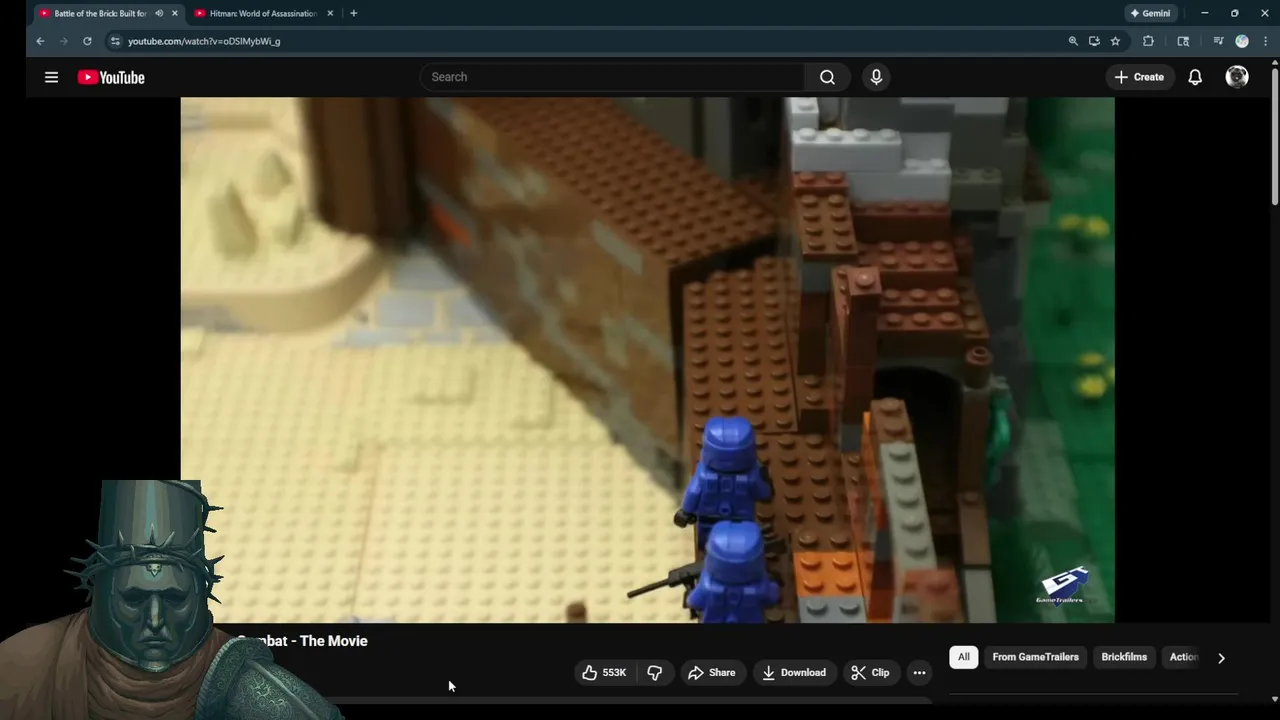Close the Hitman World of Assassination tab

329,13
